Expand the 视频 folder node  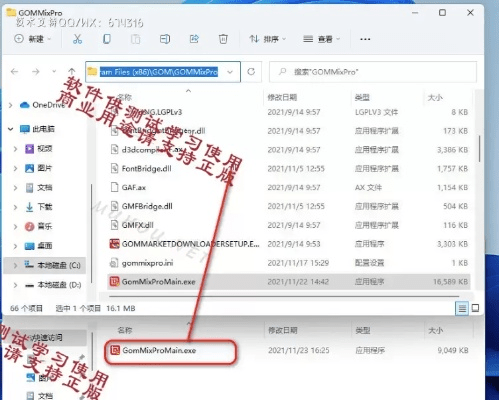coord(15,149)
